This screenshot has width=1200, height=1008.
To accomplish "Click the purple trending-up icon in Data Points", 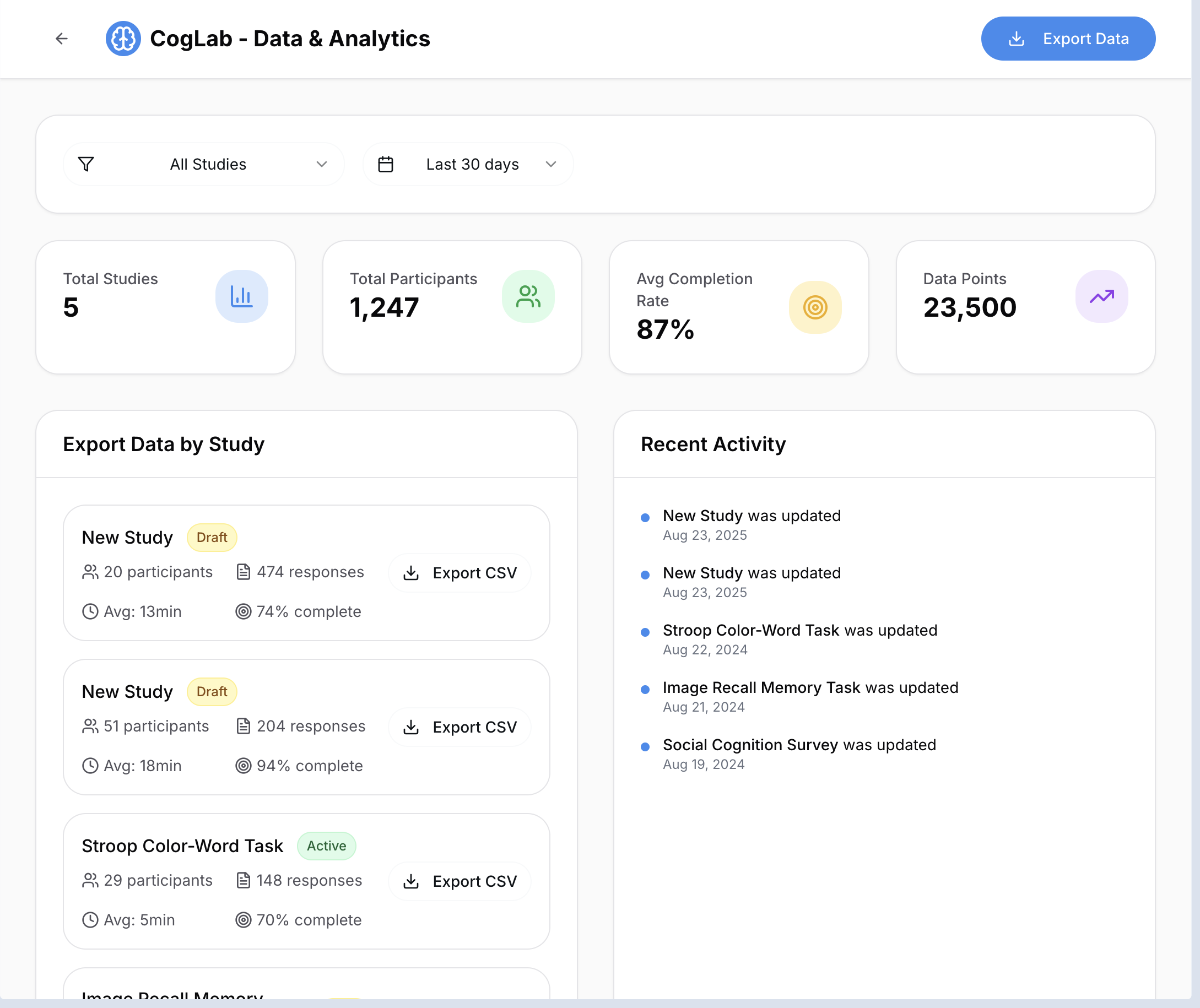I will [1101, 296].
